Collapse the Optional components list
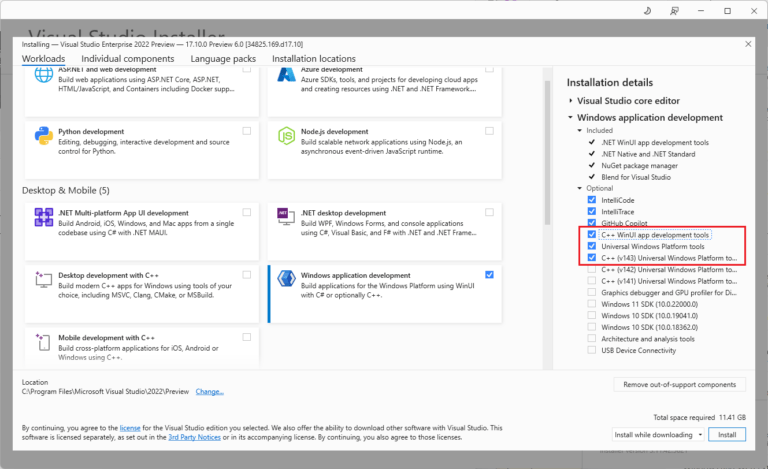The height and width of the screenshot is (469, 768). point(580,188)
